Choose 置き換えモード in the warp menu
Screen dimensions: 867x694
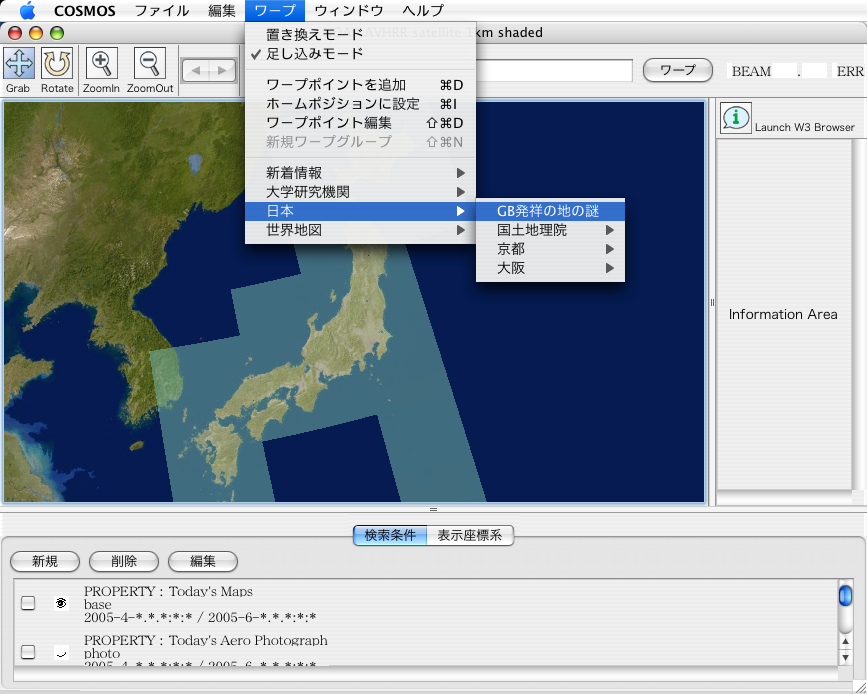click(x=360, y=34)
